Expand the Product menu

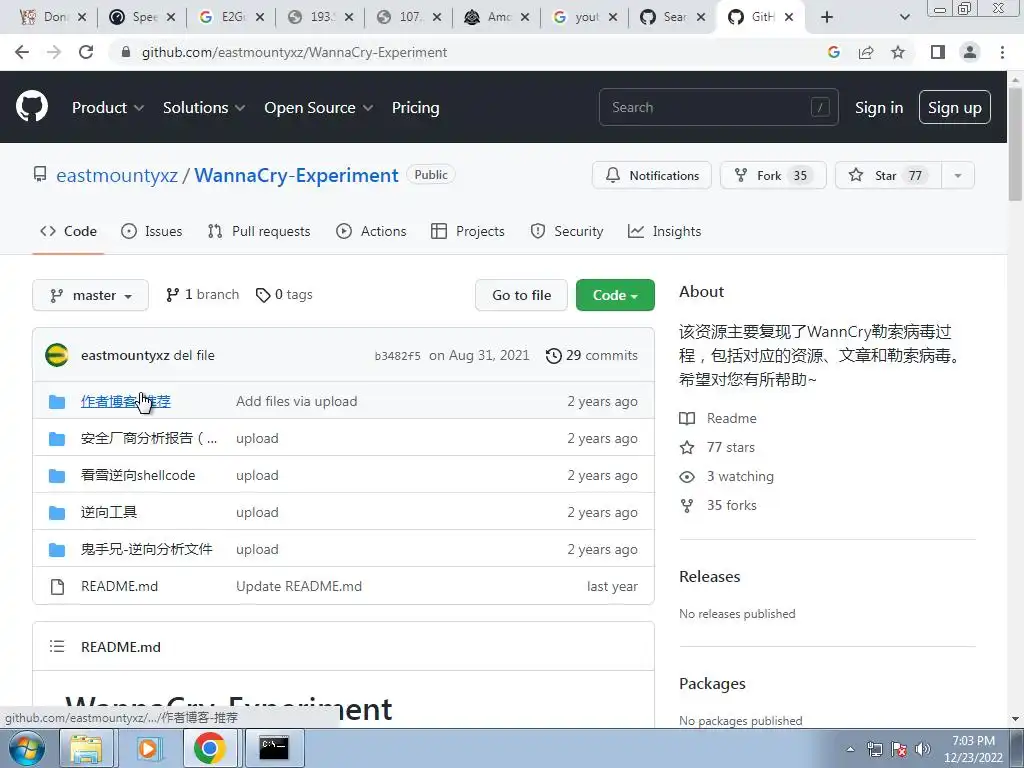coord(108,107)
